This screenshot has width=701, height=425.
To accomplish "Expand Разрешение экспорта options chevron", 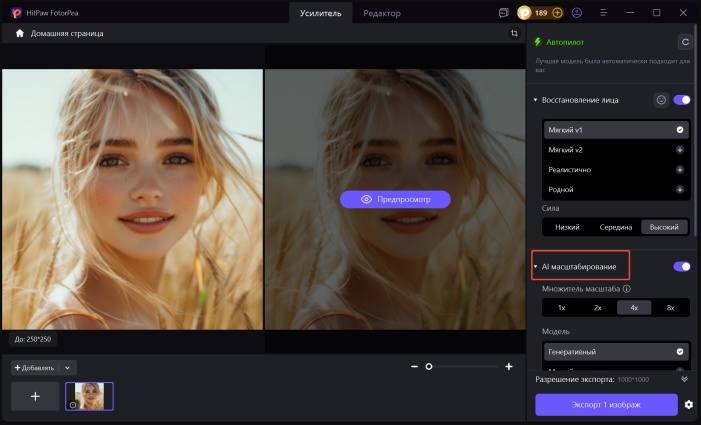I will pyautogui.click(x=684, y=379).
